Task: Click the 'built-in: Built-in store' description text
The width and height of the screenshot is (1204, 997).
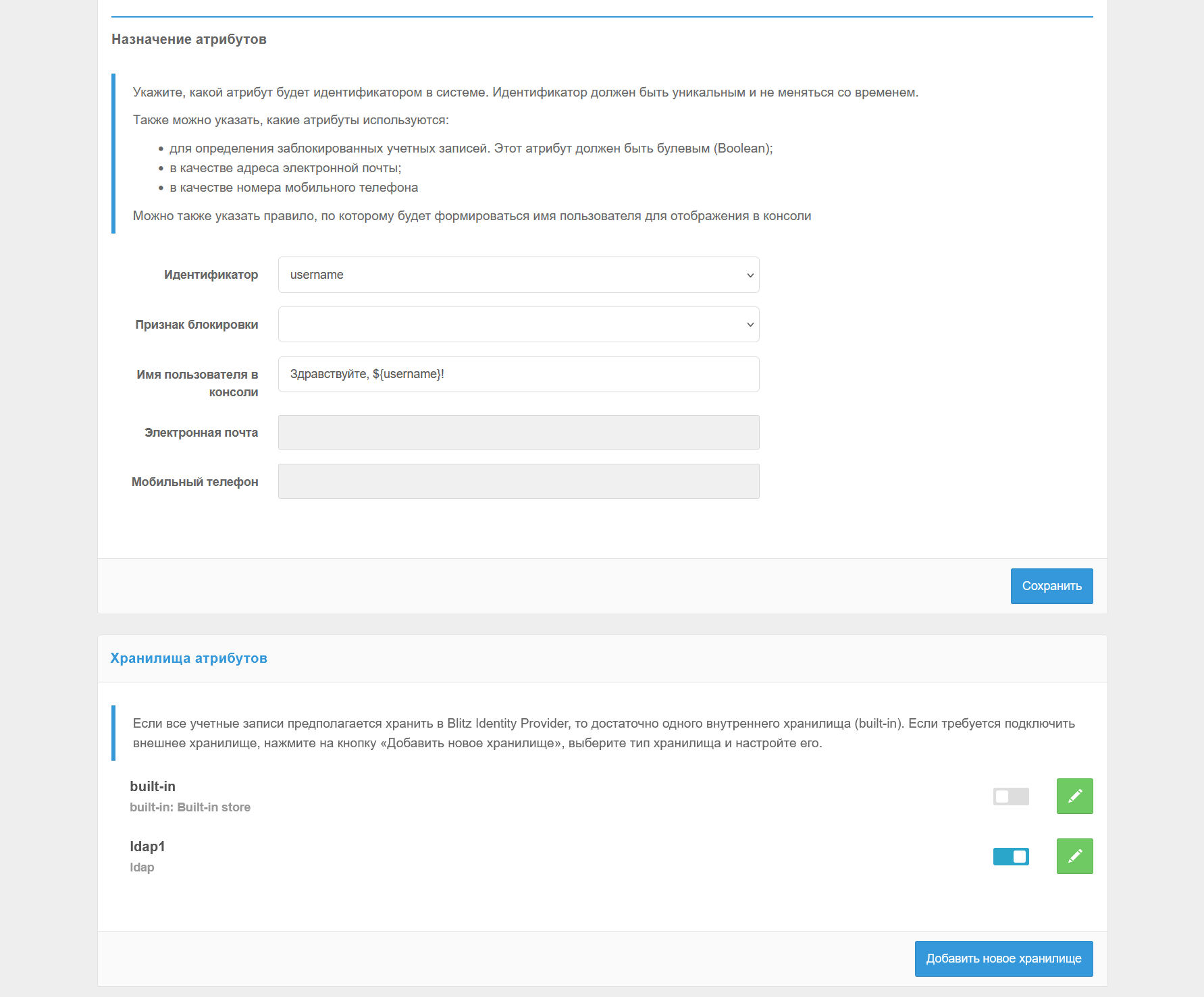Action: pos(190,807)
